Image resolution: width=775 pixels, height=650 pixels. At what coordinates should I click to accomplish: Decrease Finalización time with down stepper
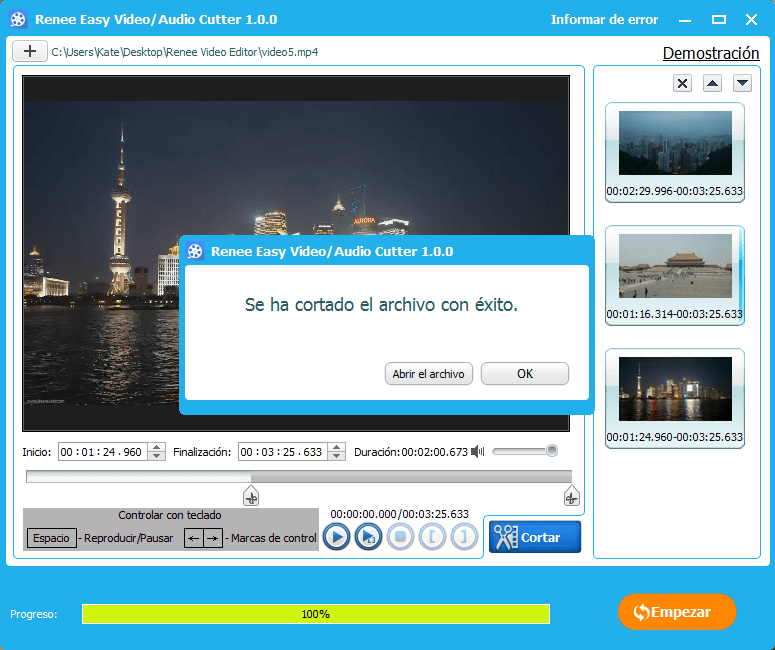(337, 456)
